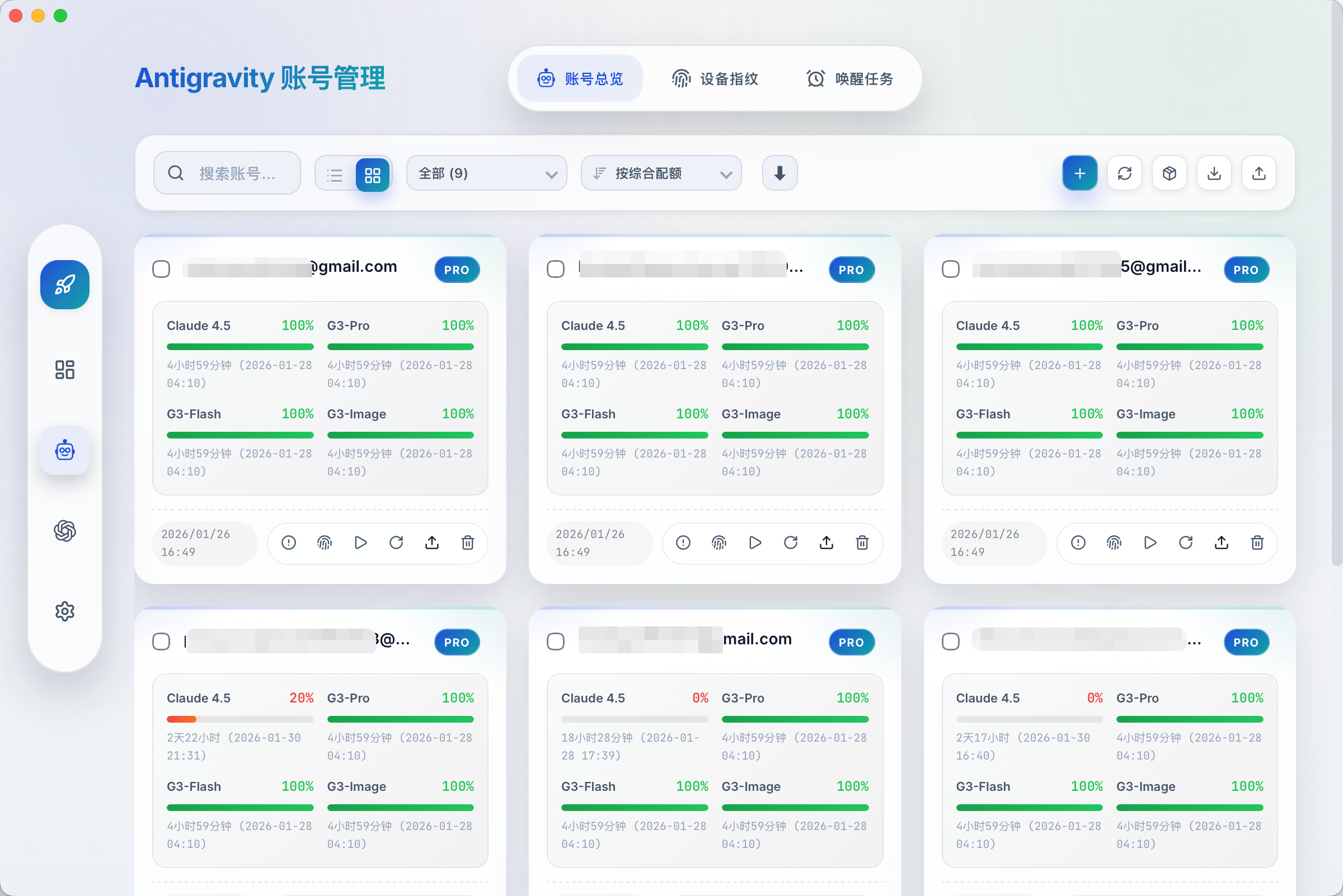Check the first gmail.com account checkbox
Viewport: 1343px width, 896px height.
click(161, 269)
